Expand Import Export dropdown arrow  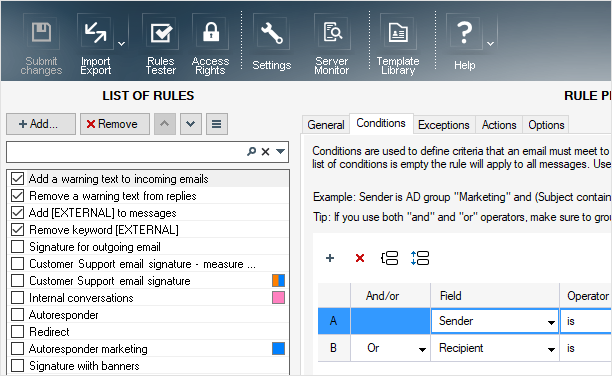click(x=122, y=44)
